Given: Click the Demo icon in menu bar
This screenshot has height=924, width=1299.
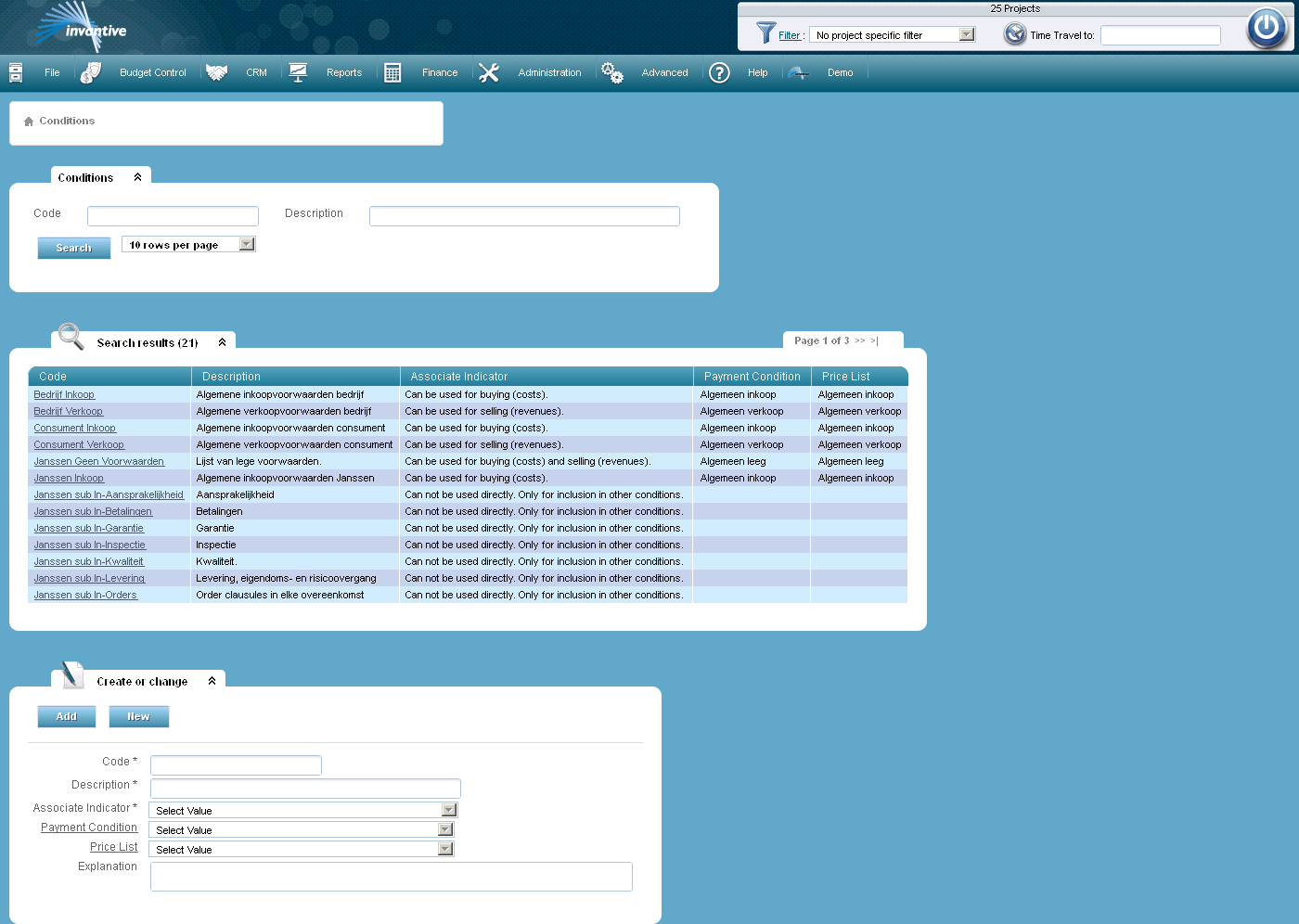Looking at the screenshot, I should pos(799,72).
